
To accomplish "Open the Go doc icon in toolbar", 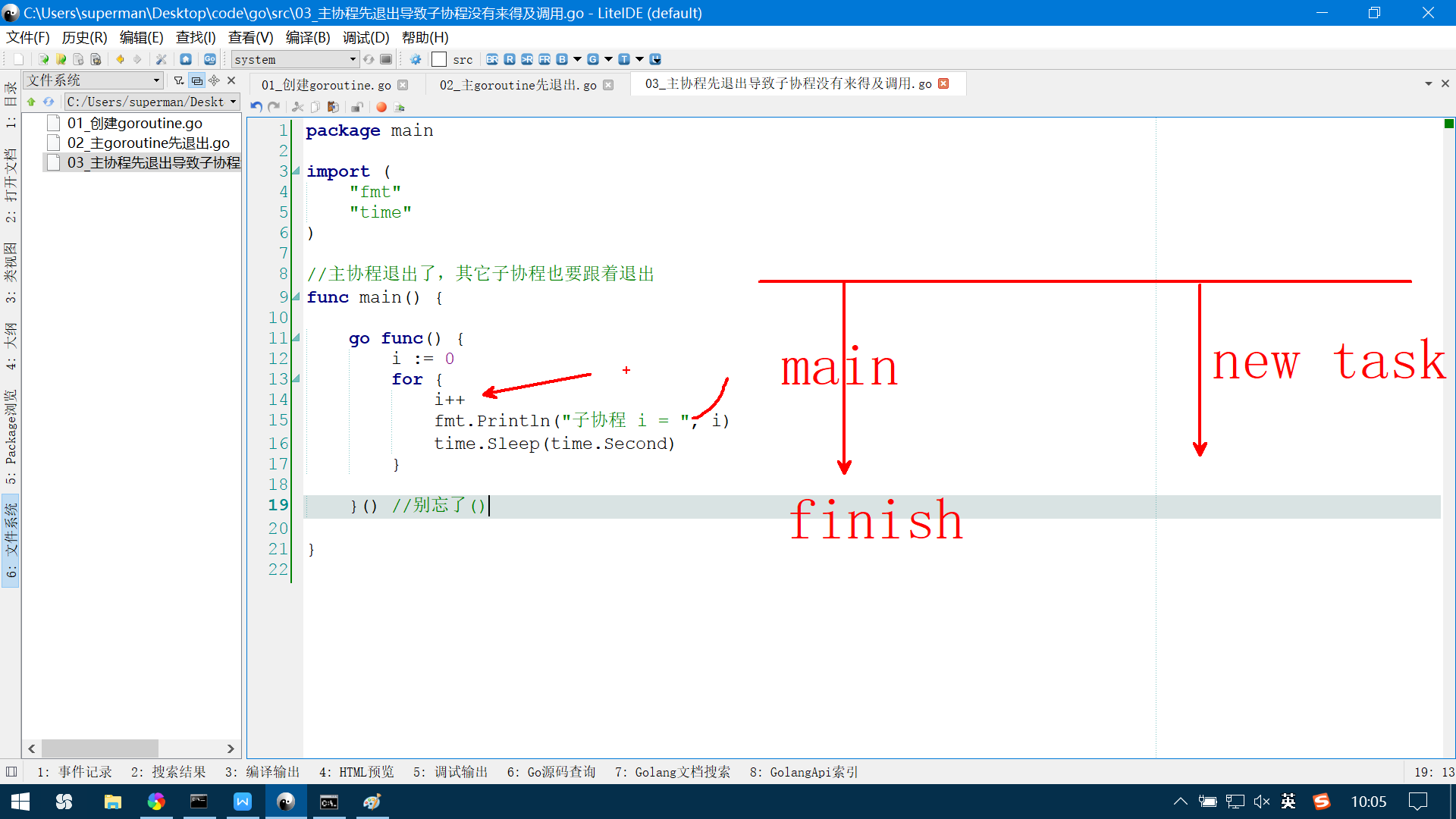I will pos(210,59).
